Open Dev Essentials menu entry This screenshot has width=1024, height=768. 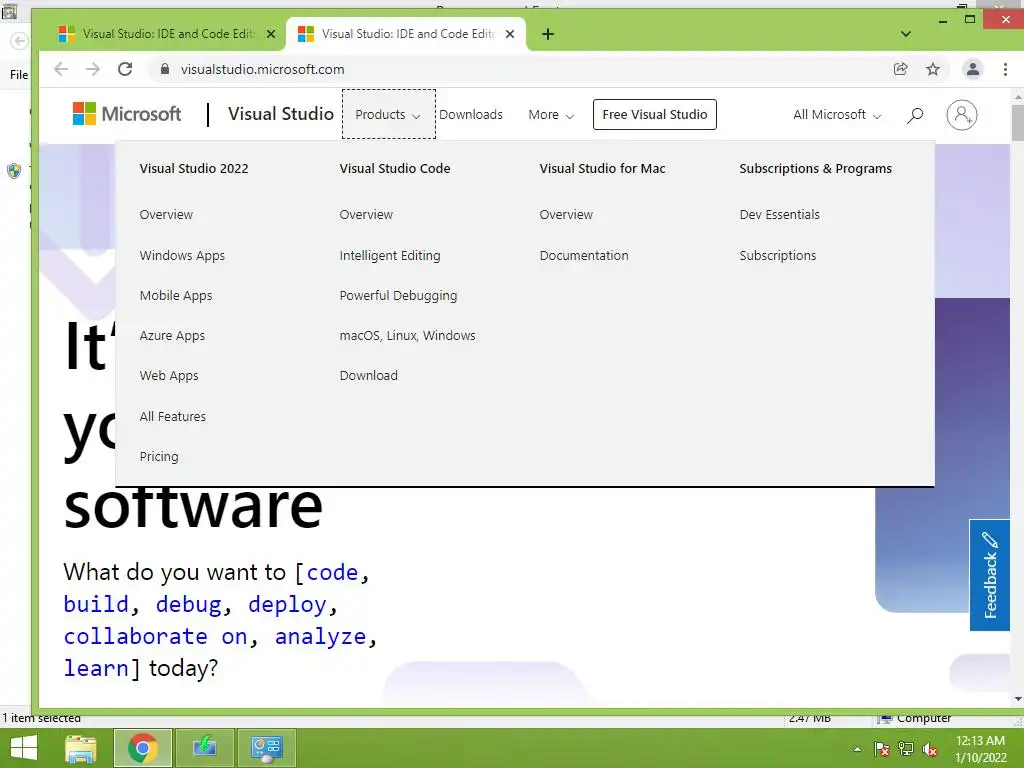780,214
